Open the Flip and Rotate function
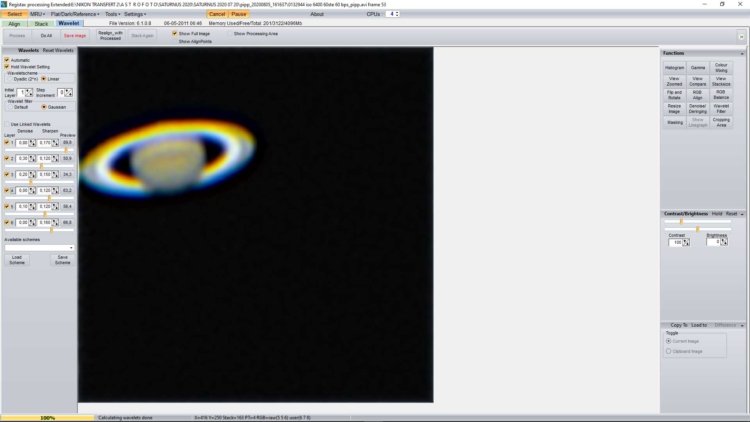 (x=674, y=95)
